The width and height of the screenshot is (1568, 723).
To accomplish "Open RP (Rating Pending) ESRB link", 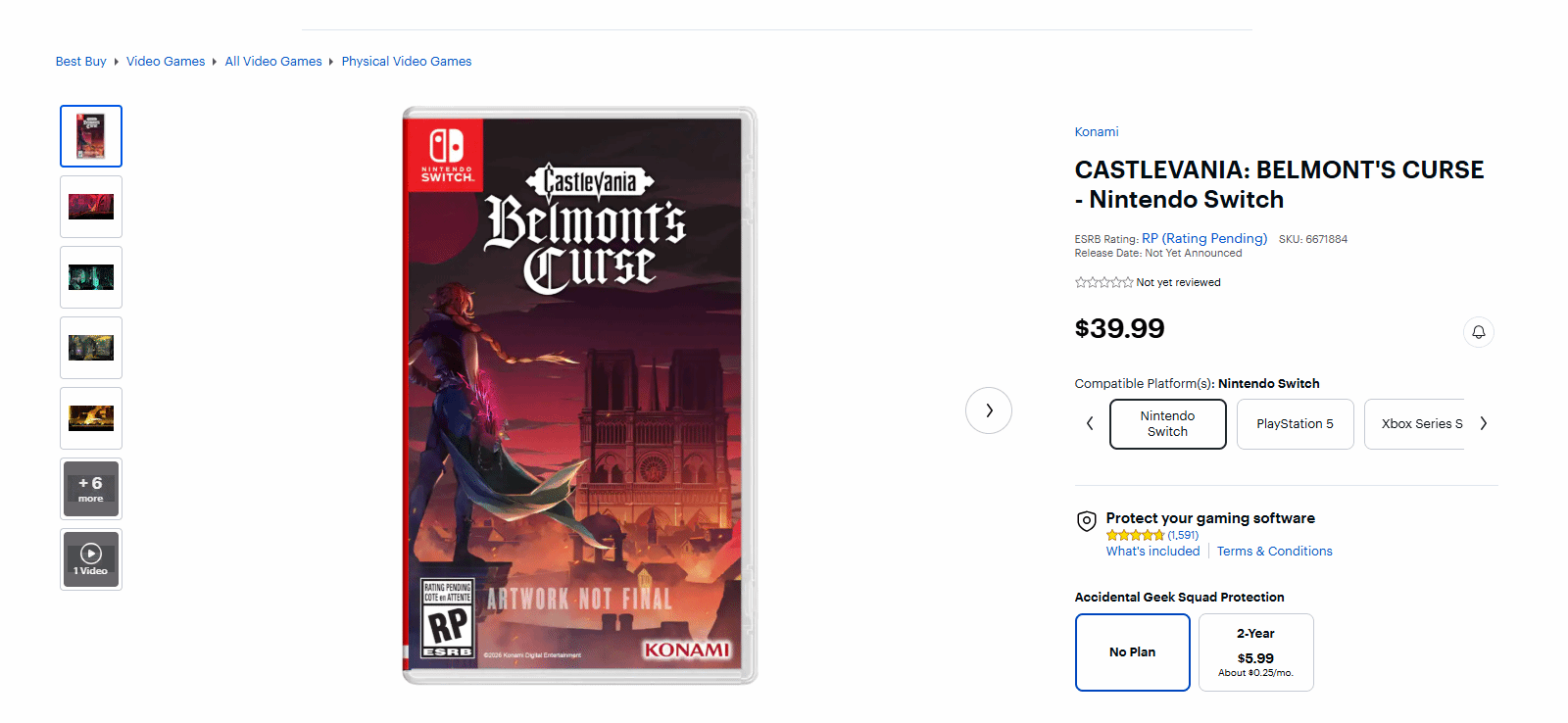I will pyautogui.click(x=1204, y=238).
